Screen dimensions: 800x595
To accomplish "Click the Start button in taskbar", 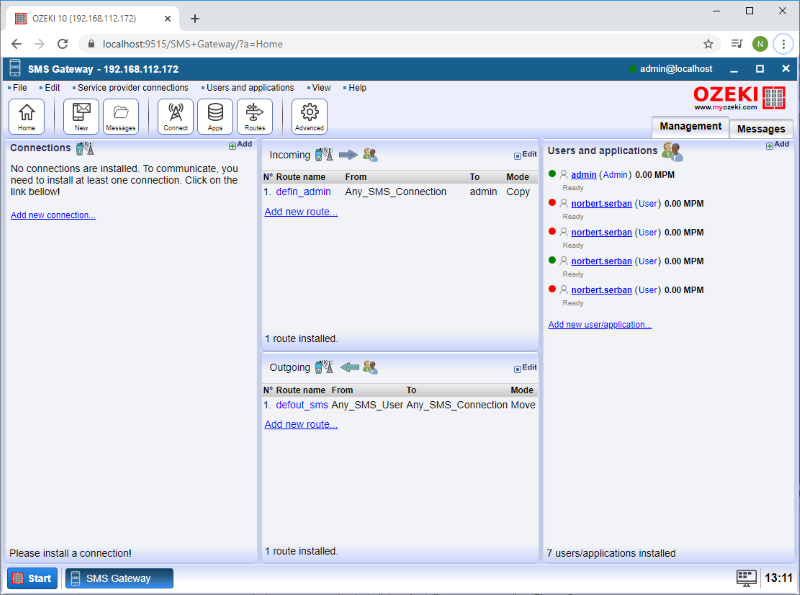I will point(32,578).
